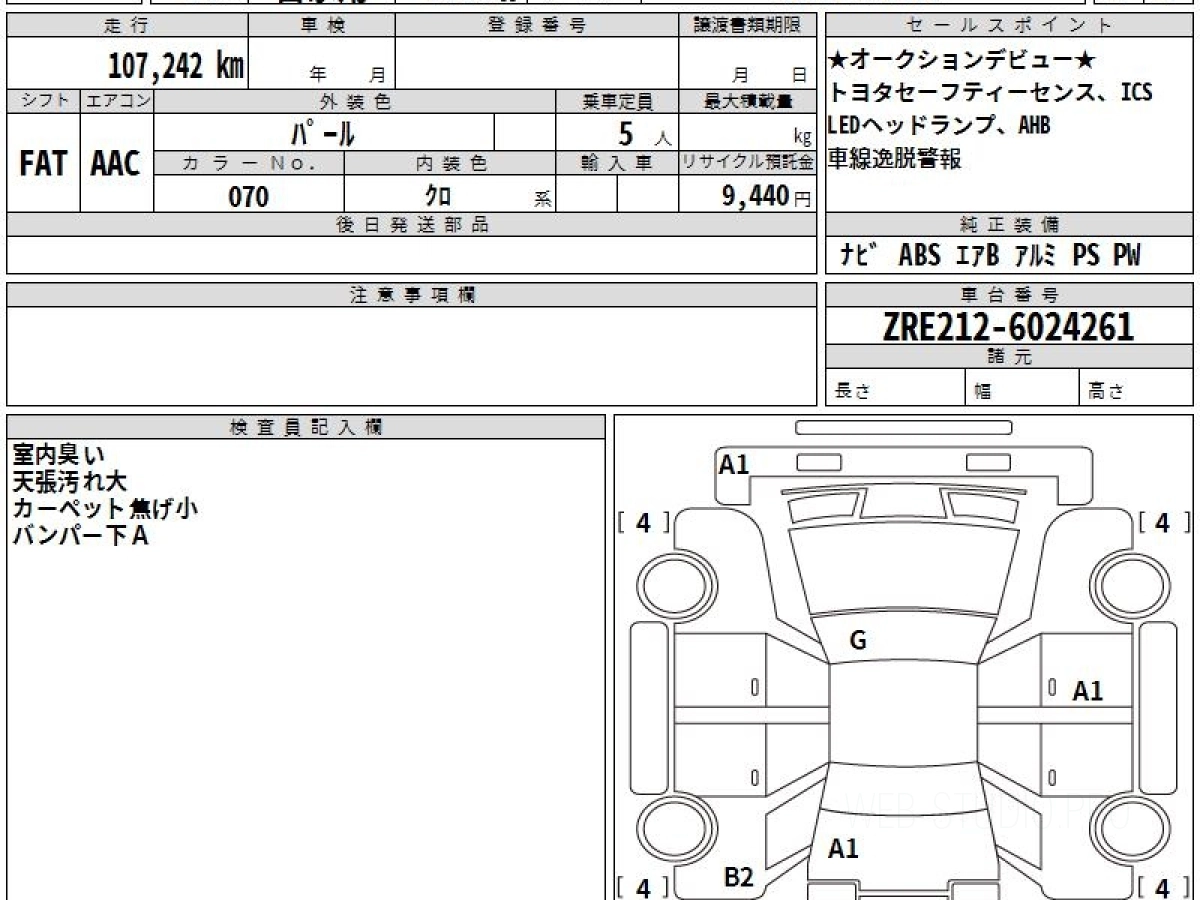Select the FAT shift value
Screen dimensions: 1200x900
coord(43,163)
